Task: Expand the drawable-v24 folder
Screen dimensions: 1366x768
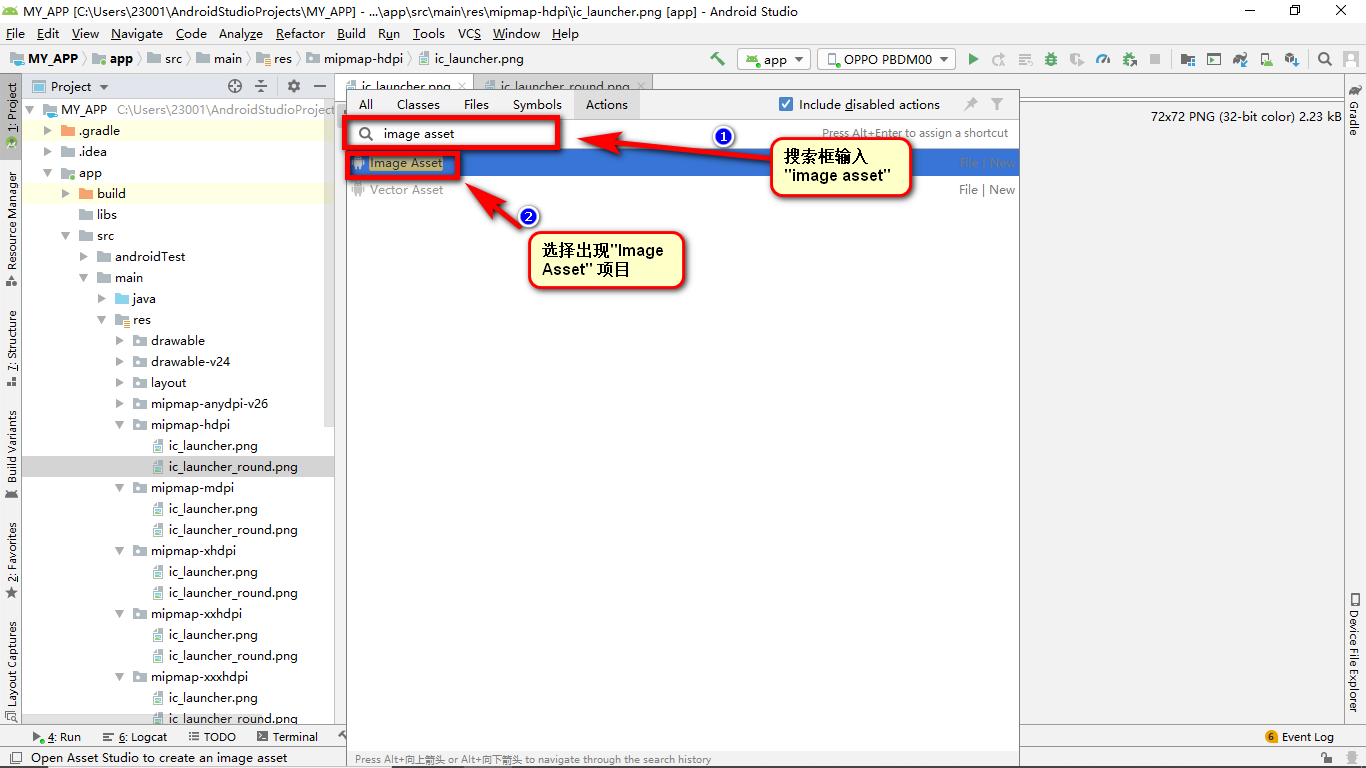Action: [x=120, y=362]
